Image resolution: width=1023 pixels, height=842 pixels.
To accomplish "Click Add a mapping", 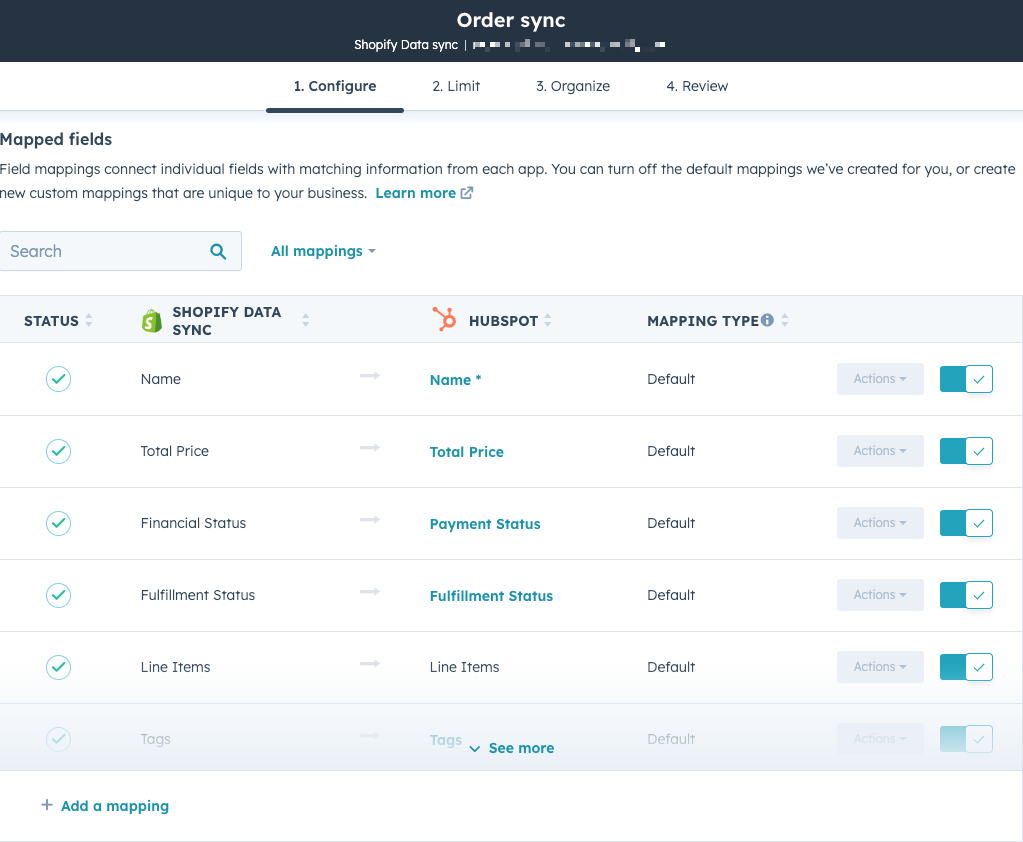I will 105,806.
